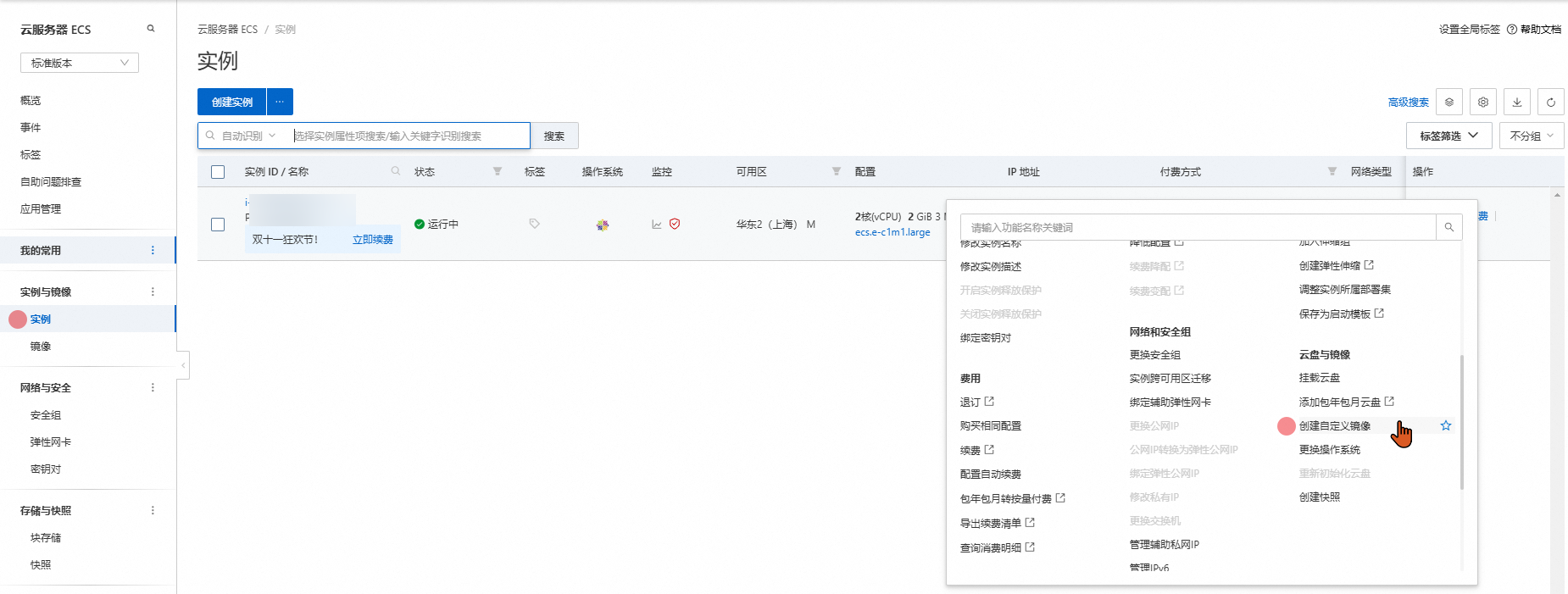
Task: Open monitoring chart icon for instance
Action: tap(656, 225)
